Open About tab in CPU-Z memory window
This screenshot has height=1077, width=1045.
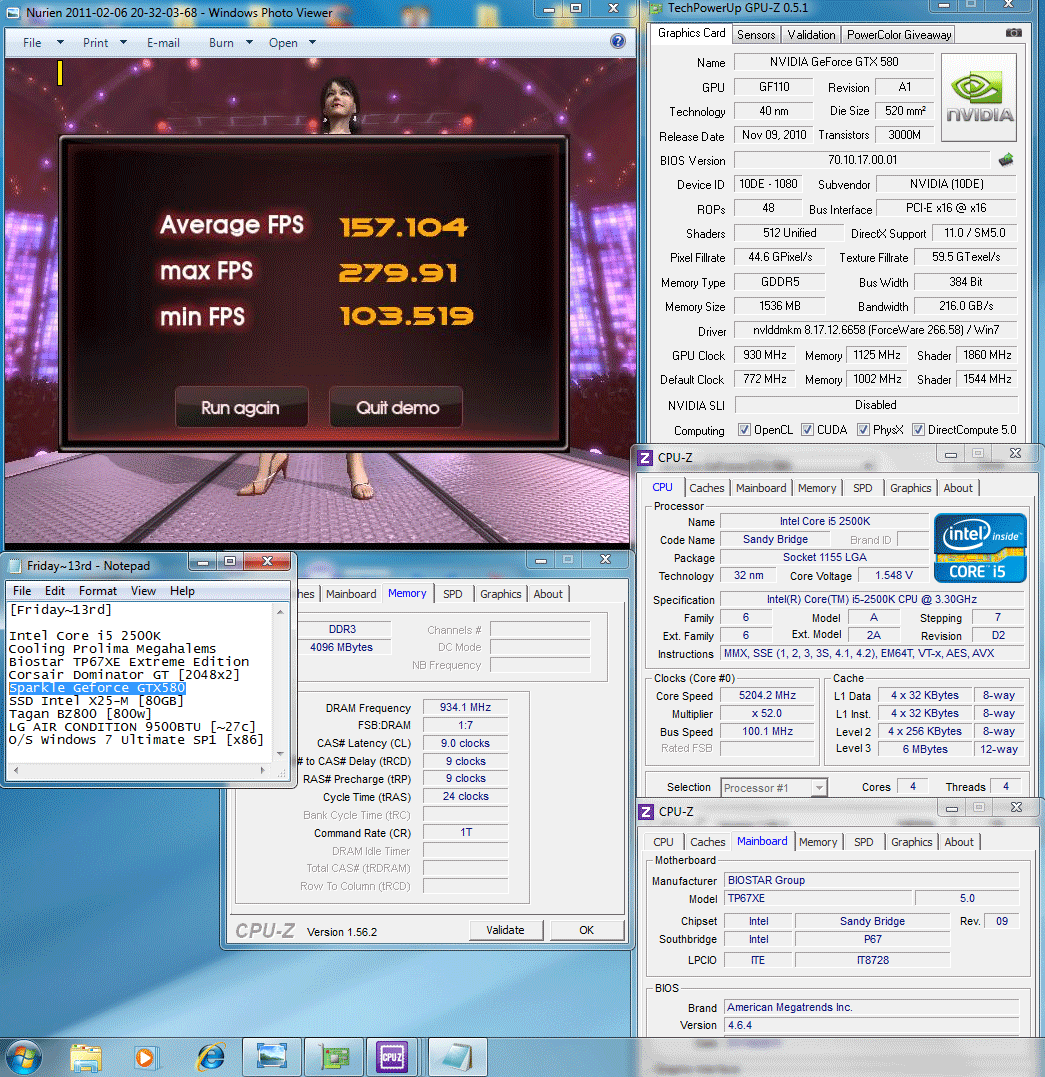pos(548,594)
